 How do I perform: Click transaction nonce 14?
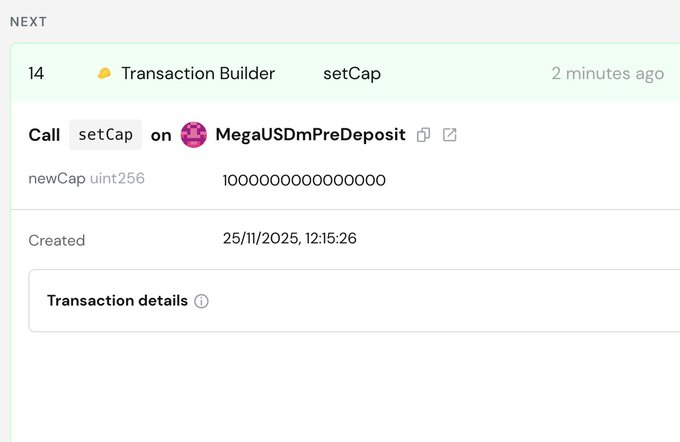pyautogui.click(x=36, y=73)
